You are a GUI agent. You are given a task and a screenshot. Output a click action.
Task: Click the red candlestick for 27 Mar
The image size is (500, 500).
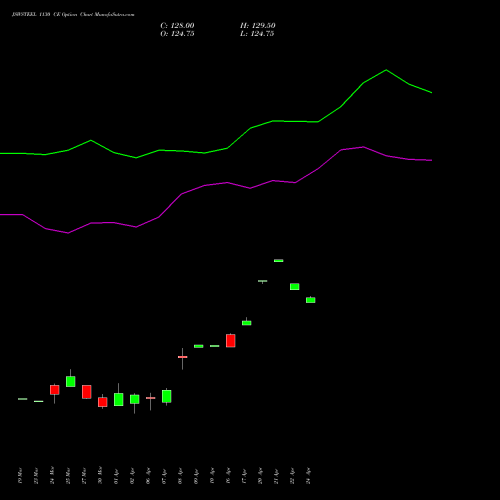point(87,392)
